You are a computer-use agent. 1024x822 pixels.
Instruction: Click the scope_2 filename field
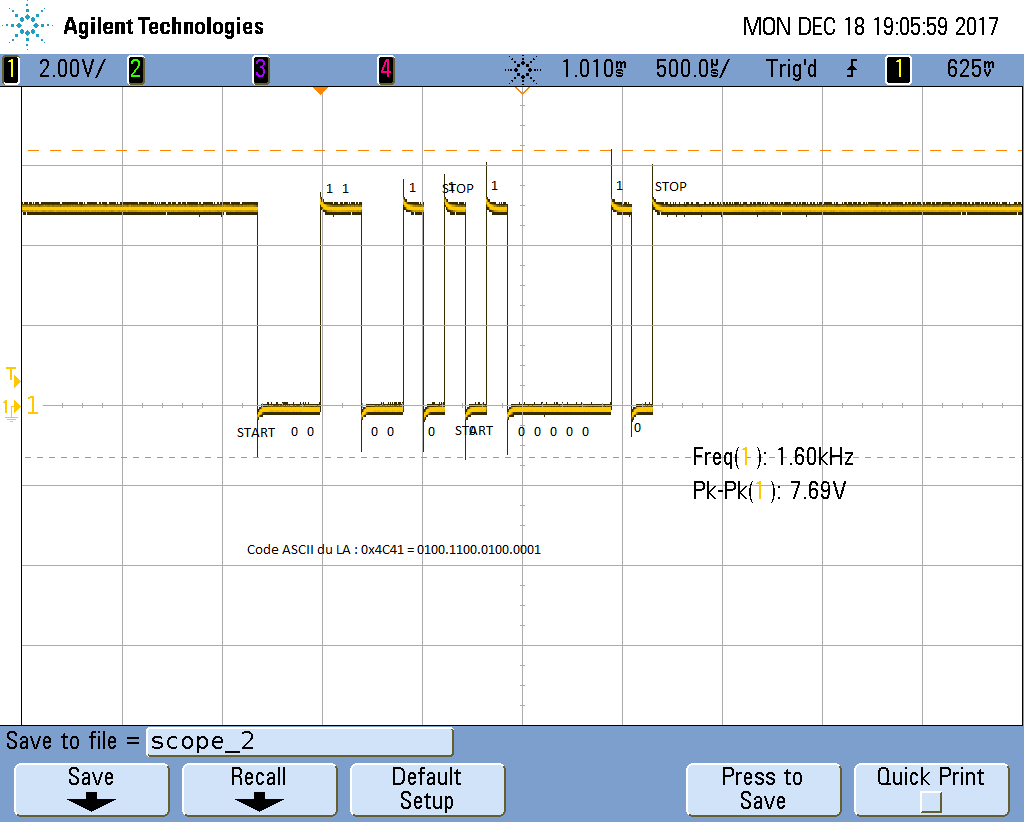(299, 742)
